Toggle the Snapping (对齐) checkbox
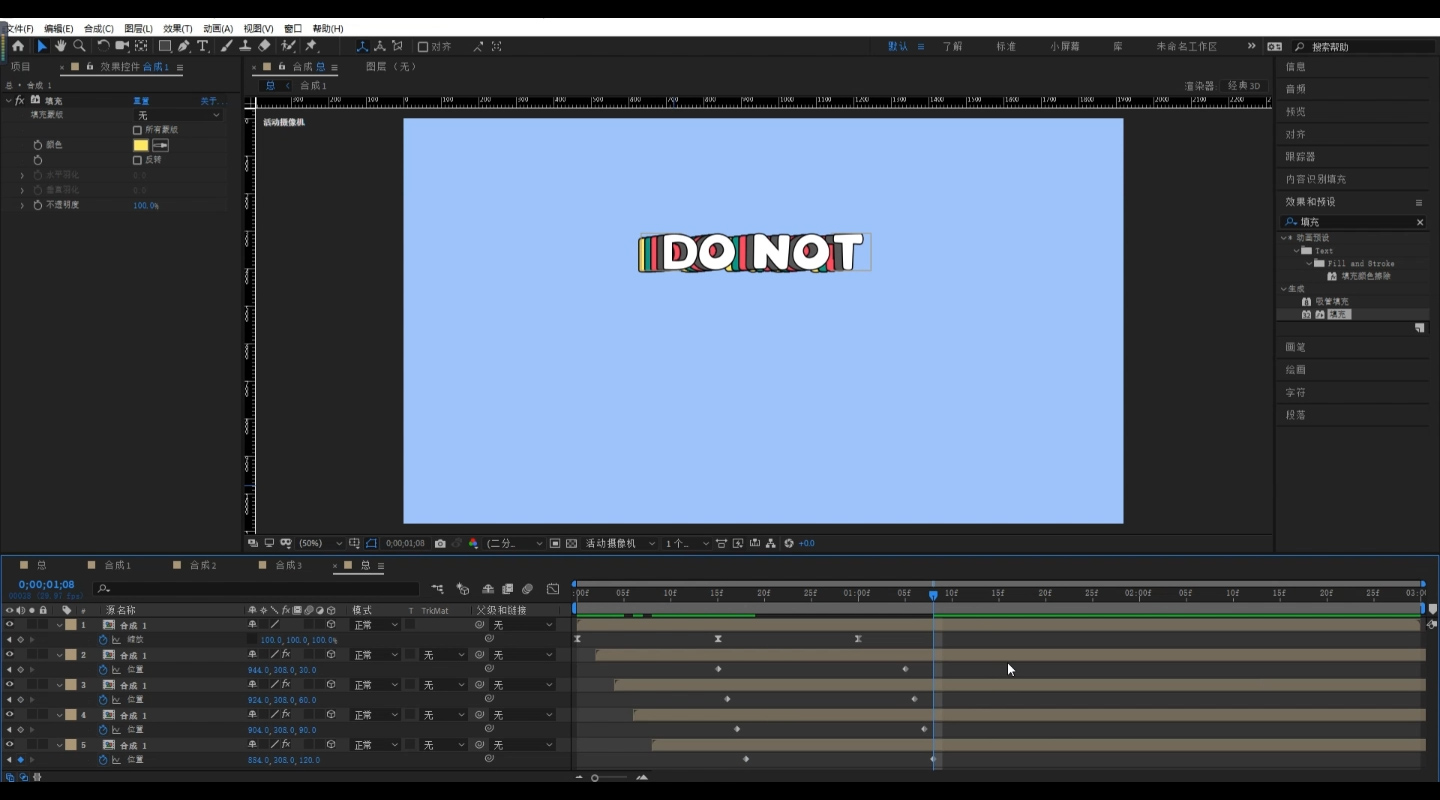Image resolution: width=1440 pixels, height=800 pixels. pos(423,46)
